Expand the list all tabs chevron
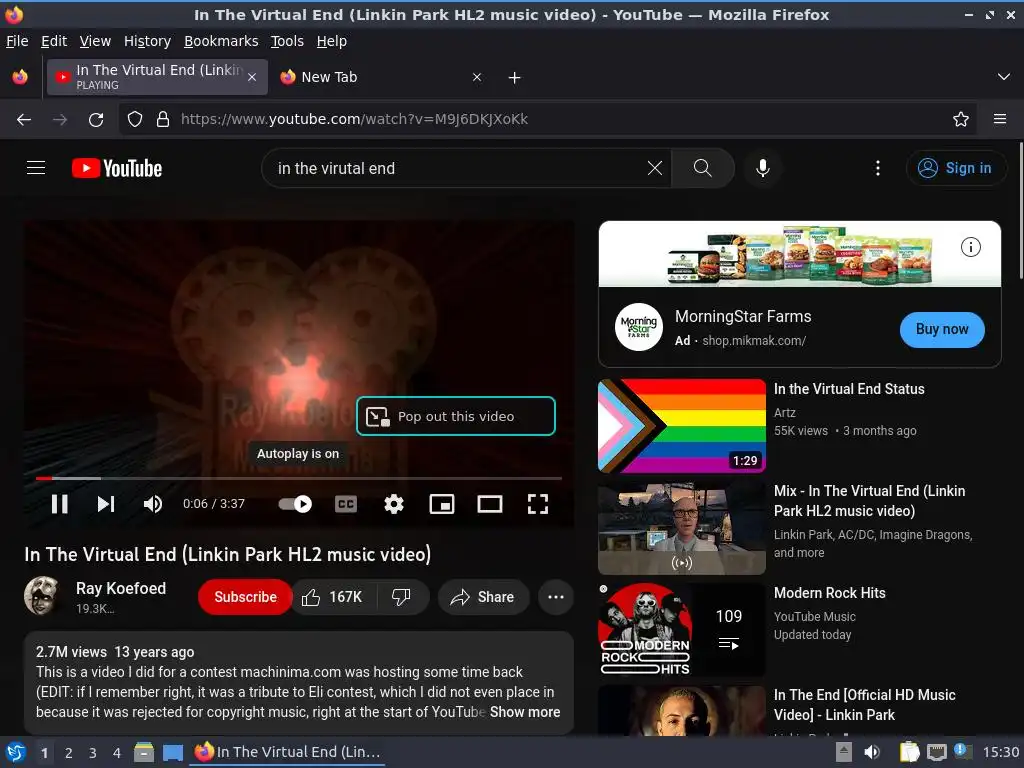This screenshot has height=768, width=1024. click(1004, 77)
